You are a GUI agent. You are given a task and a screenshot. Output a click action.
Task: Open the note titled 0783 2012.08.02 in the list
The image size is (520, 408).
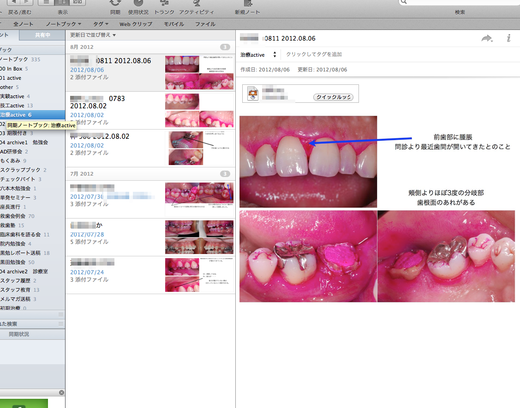(151, 110)
